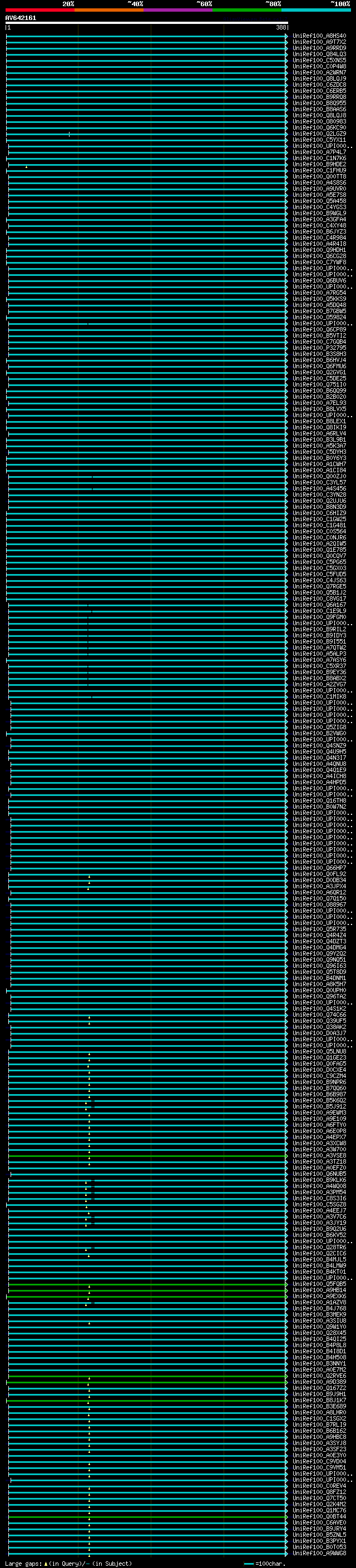Select hit label UniRef100_B5J912
Screen dimensions: 356x1568
click(x=319, y=1106)
